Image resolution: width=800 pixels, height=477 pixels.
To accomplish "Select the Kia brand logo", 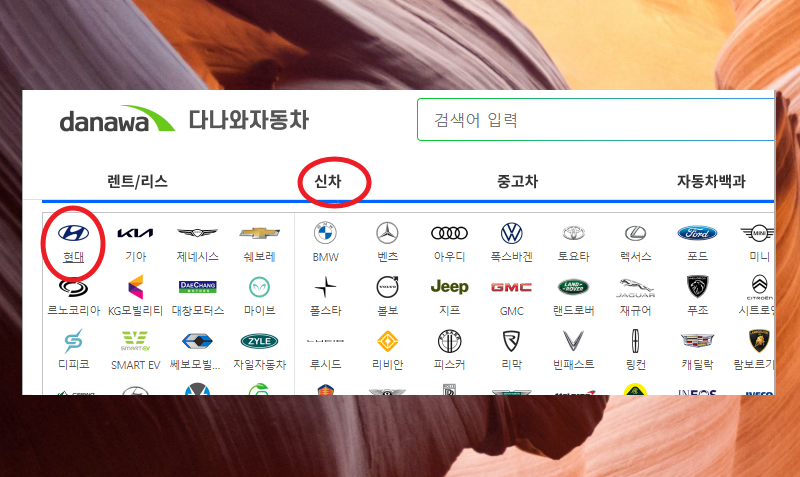I will (135, 233).
